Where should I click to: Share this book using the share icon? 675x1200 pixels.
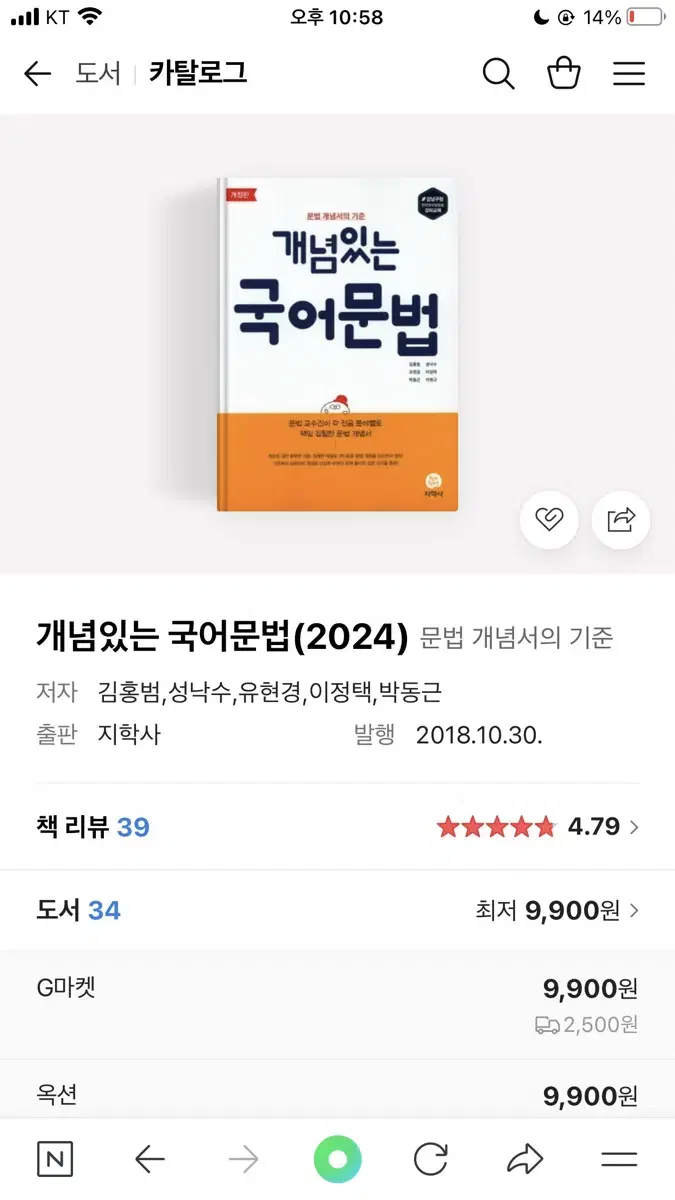pyautogui.click(x=621, y=519)
